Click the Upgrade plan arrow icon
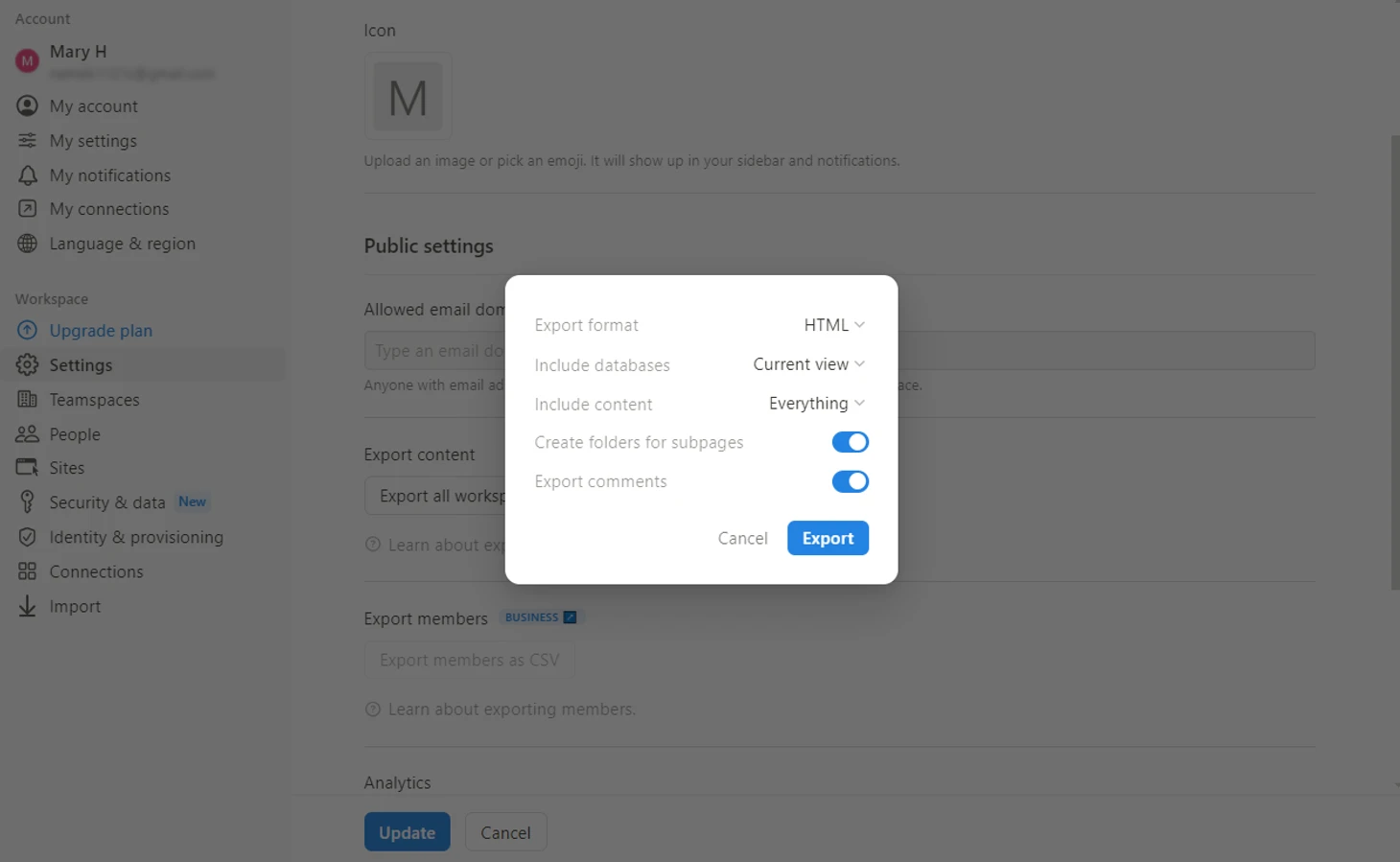Viewport: 1400px width, 862px height. click(27, 330)
